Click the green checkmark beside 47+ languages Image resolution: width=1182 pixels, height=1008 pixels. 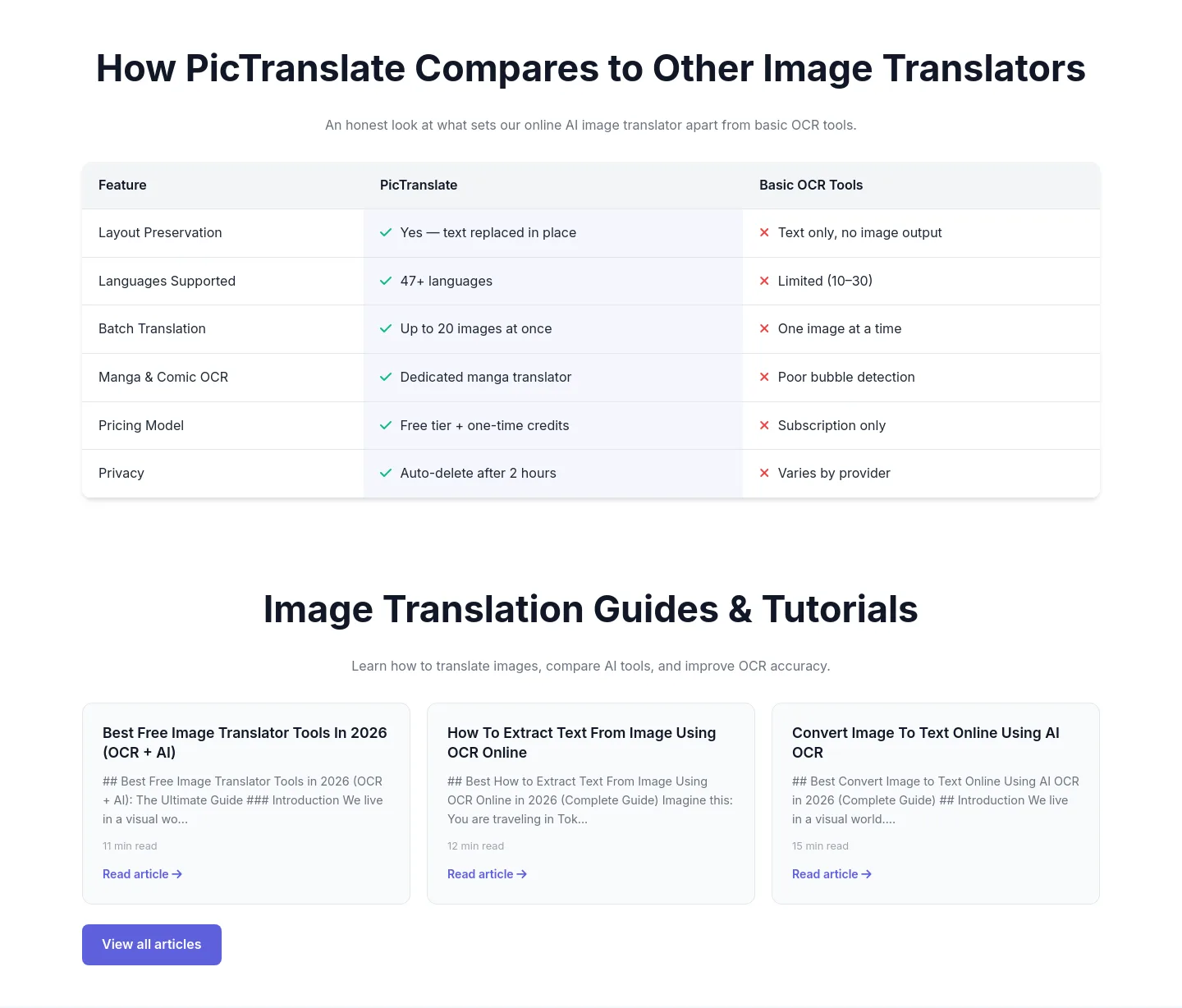tap(386, 281)
